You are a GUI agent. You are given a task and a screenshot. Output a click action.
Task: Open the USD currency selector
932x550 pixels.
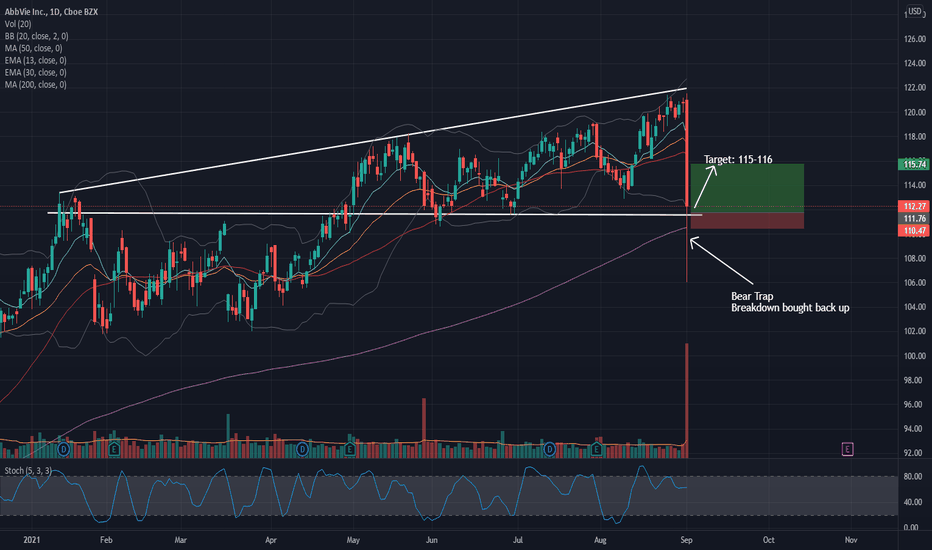point(914,11)
